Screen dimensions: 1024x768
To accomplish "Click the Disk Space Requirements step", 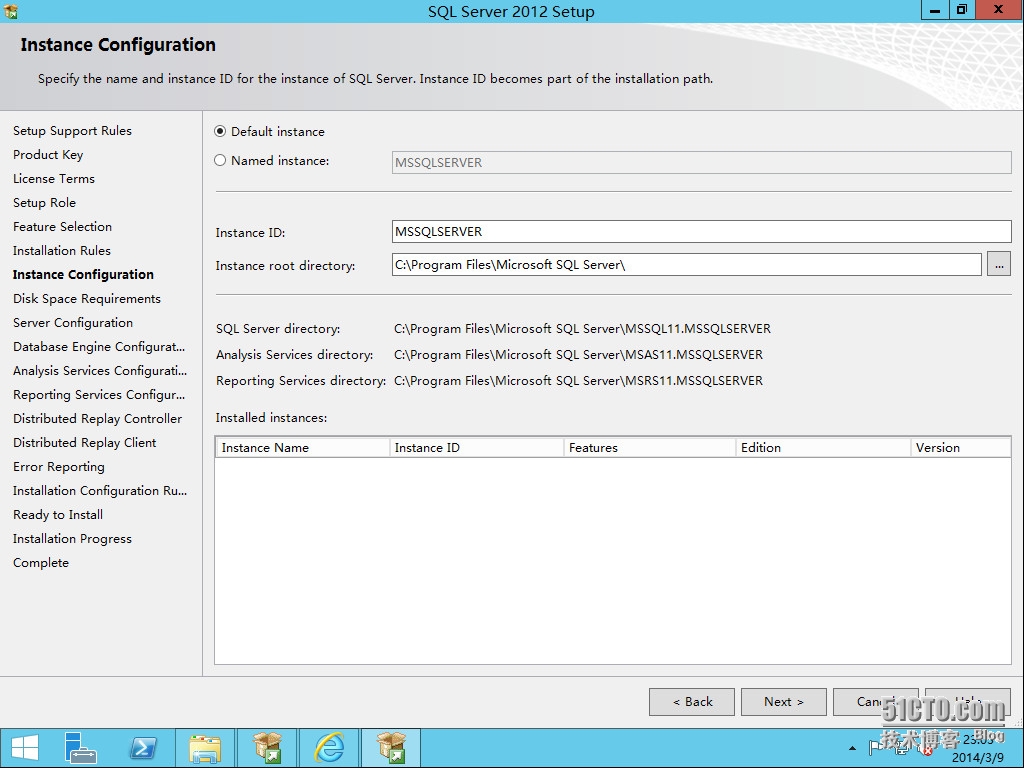I will pyautogui.click(x=87, y=298).
